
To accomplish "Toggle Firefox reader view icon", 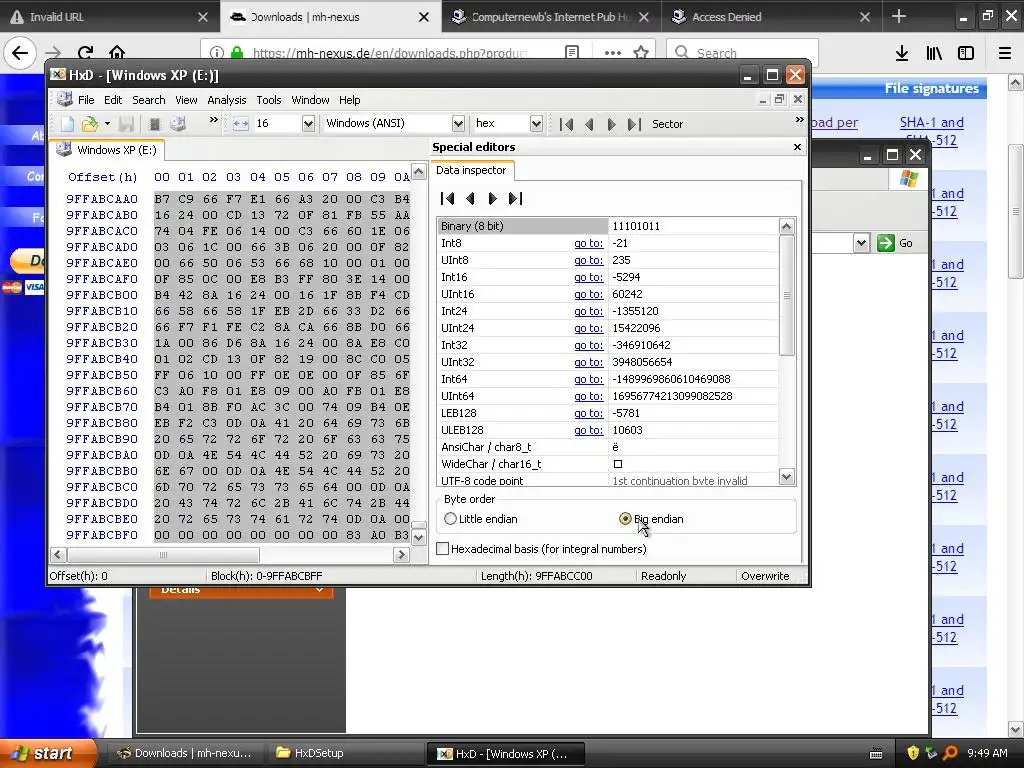I will coord(572,53).
